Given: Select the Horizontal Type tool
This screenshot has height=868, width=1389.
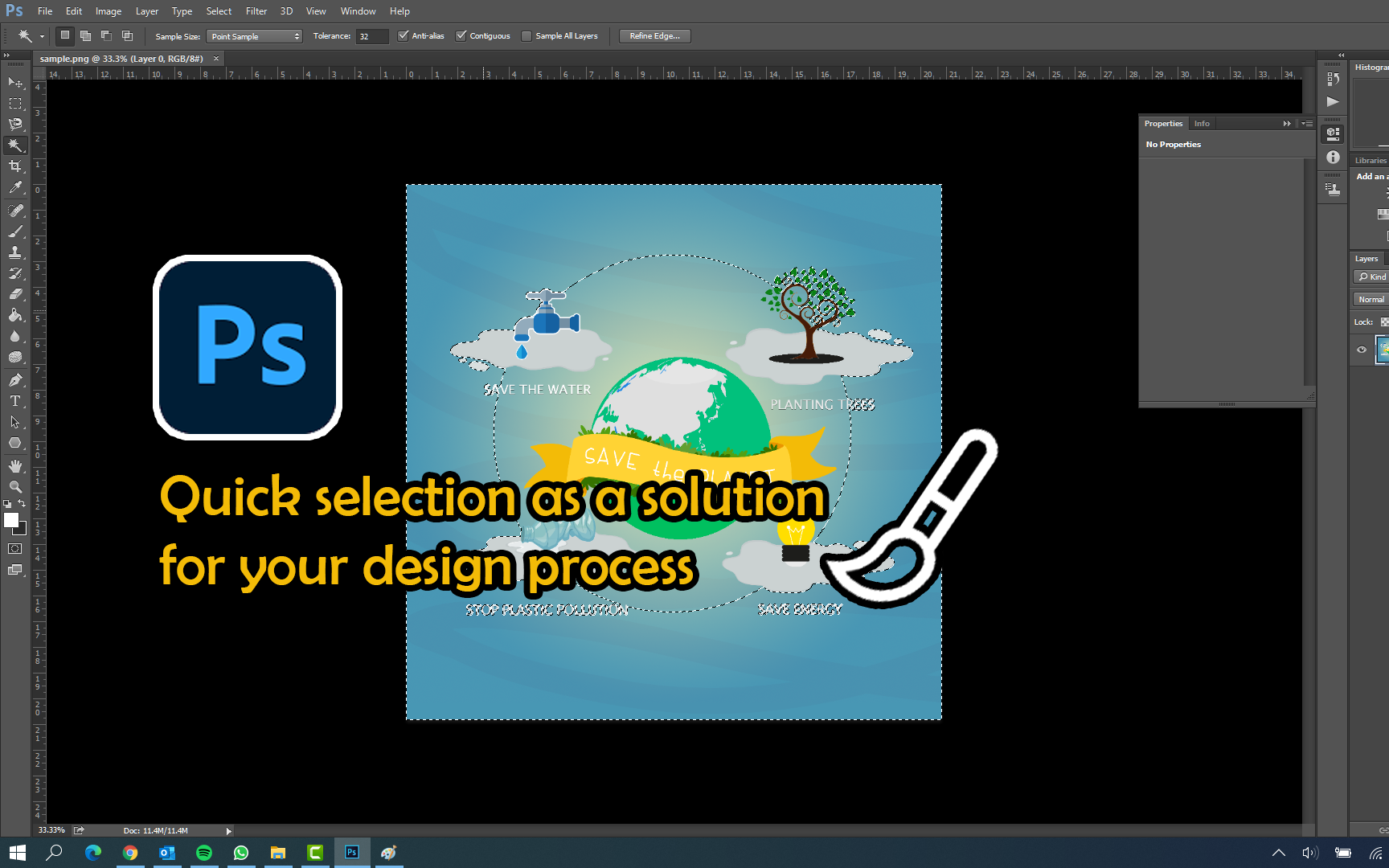Looking at the screenshot, I should click(14, 399).
